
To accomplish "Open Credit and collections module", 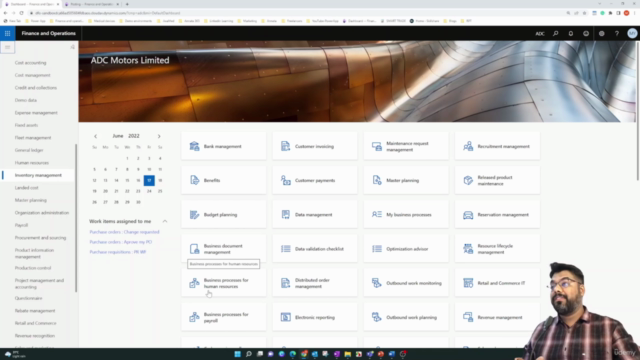I will (36, 88).
